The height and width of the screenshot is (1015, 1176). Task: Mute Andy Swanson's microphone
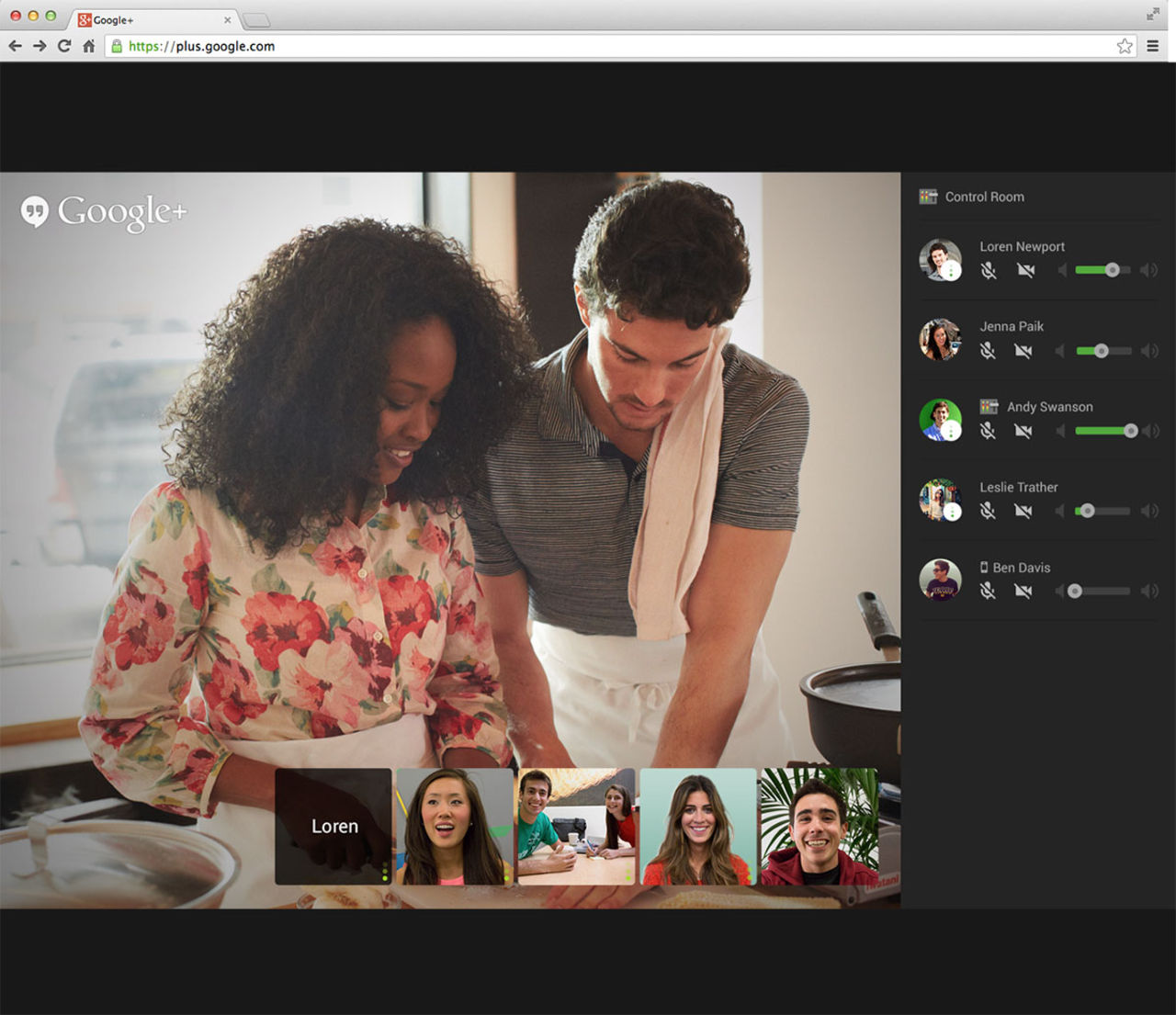point(988,431)
